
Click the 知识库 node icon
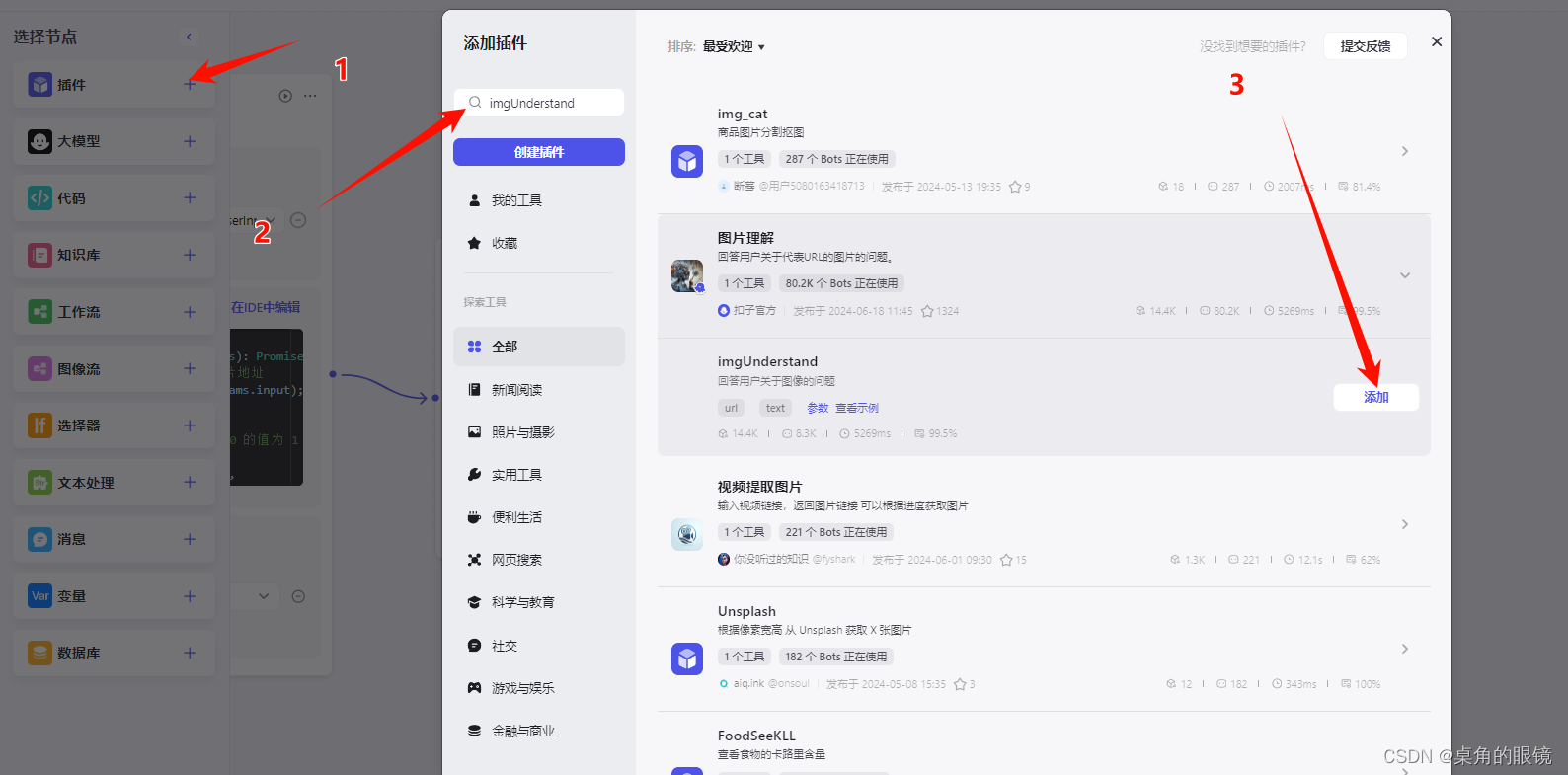pos(39,255)
